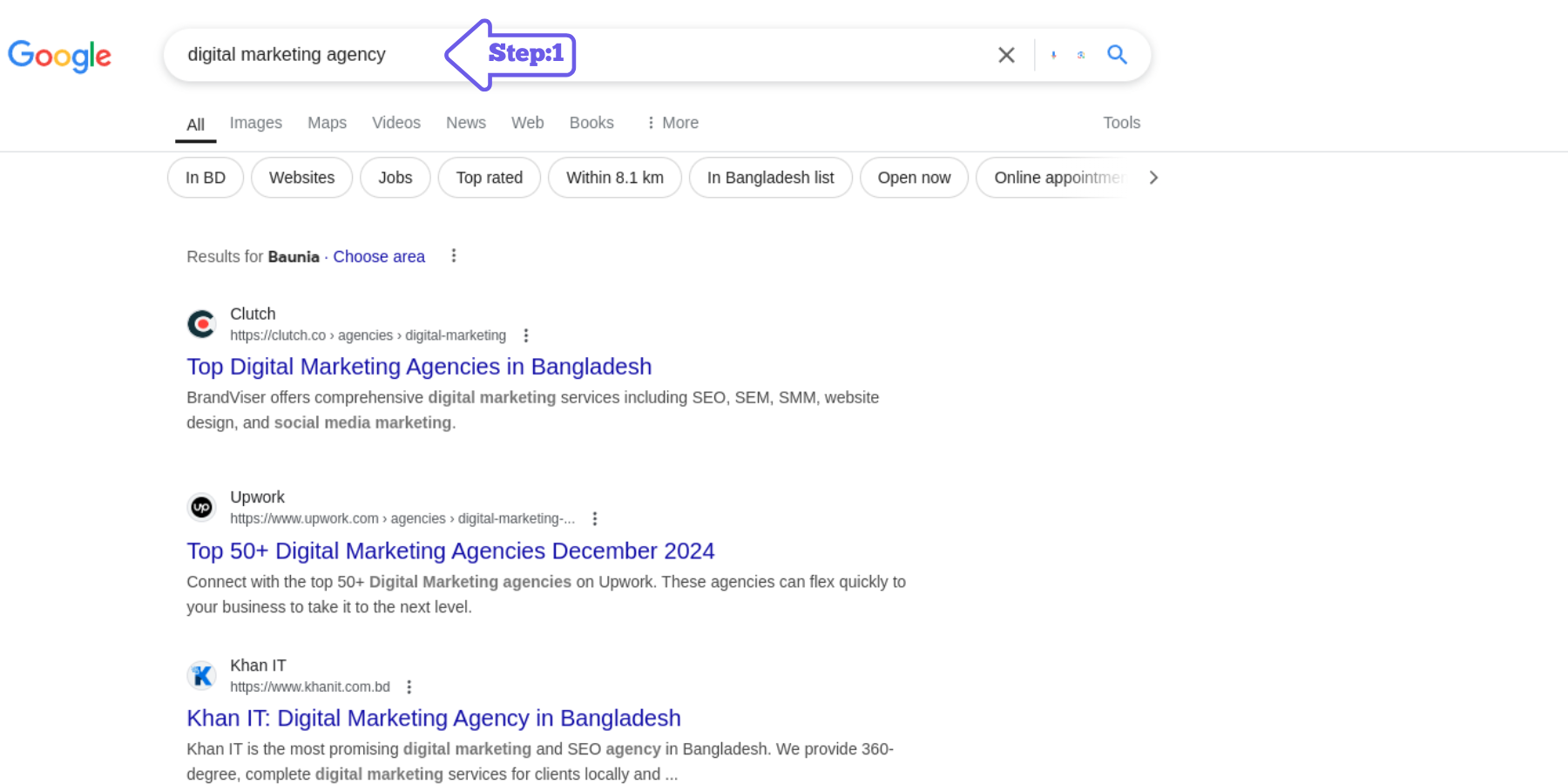
Task: Show more filter chips with right chevron
Action: point(1153,178)
